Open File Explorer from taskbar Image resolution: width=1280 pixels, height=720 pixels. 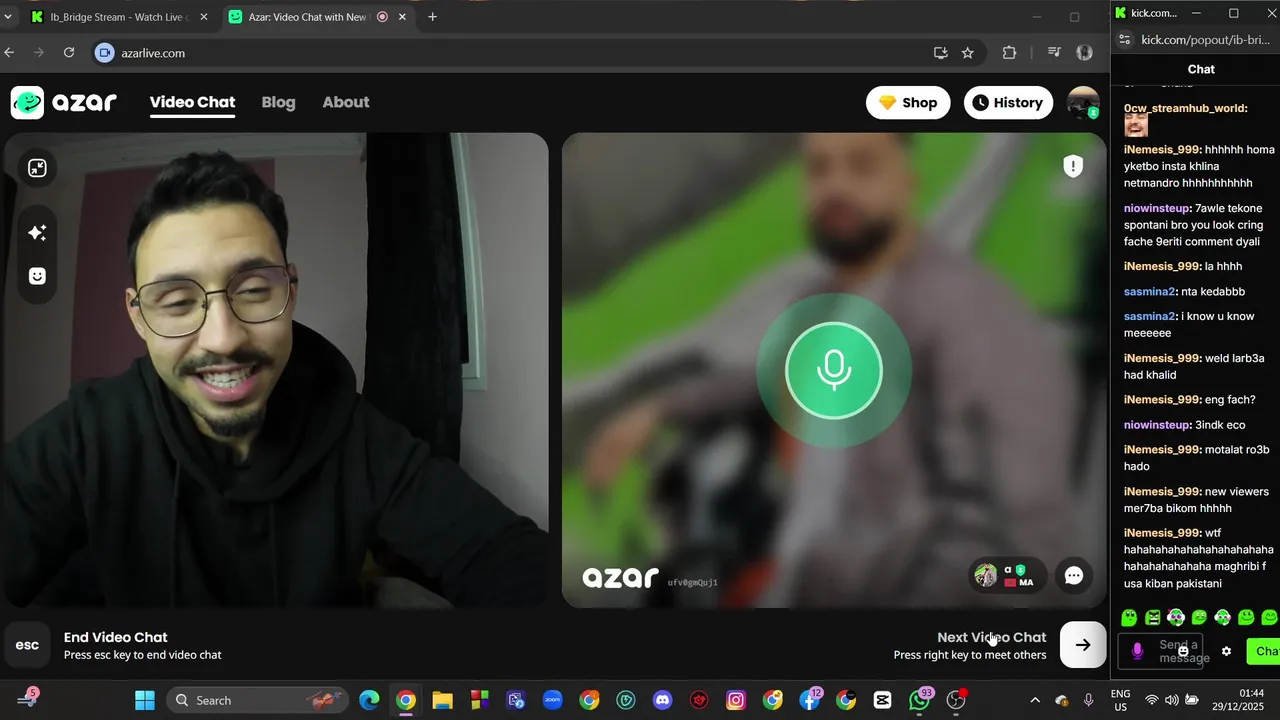[442, 700]
